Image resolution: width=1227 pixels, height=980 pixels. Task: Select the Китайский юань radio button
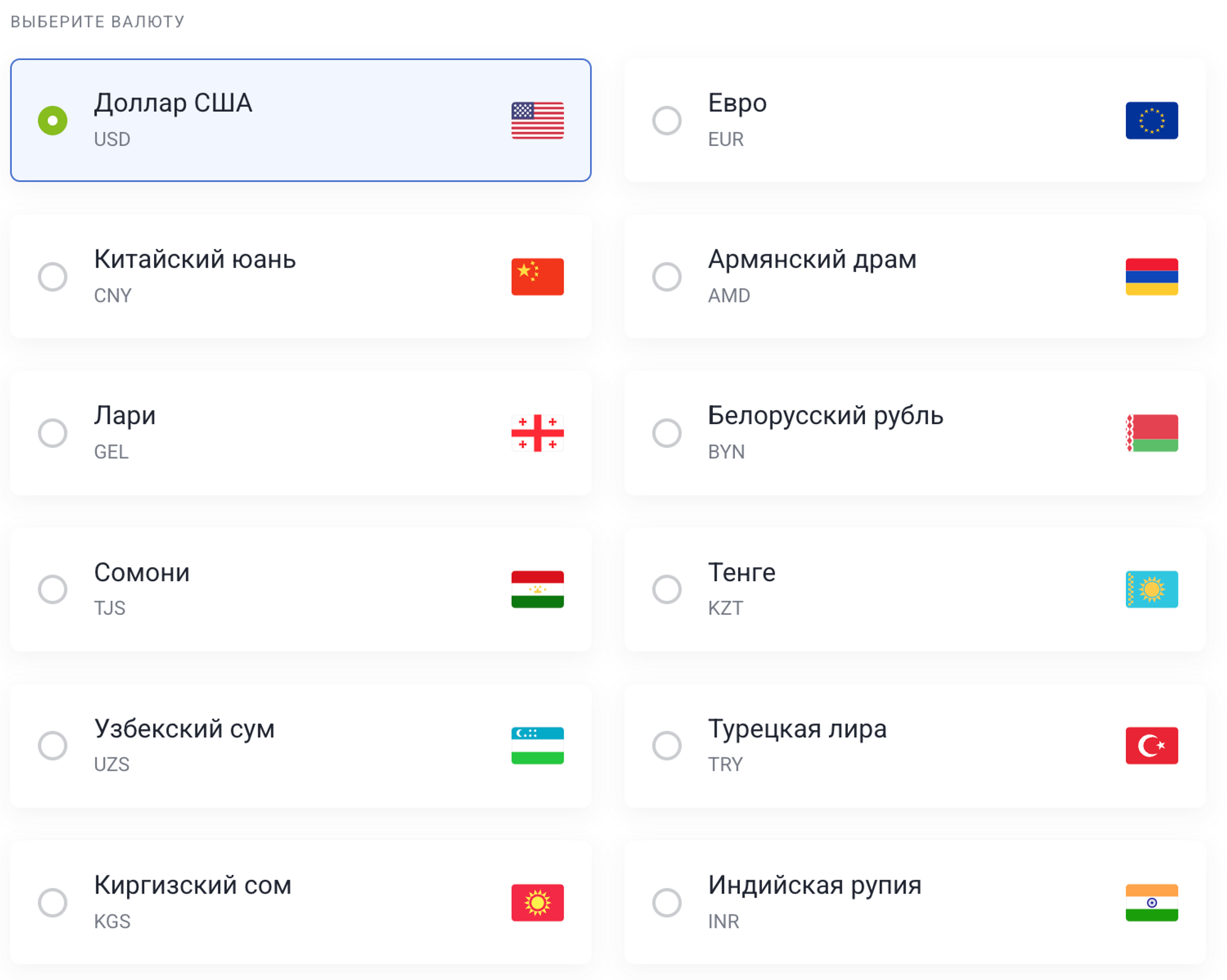click(53, 277)
